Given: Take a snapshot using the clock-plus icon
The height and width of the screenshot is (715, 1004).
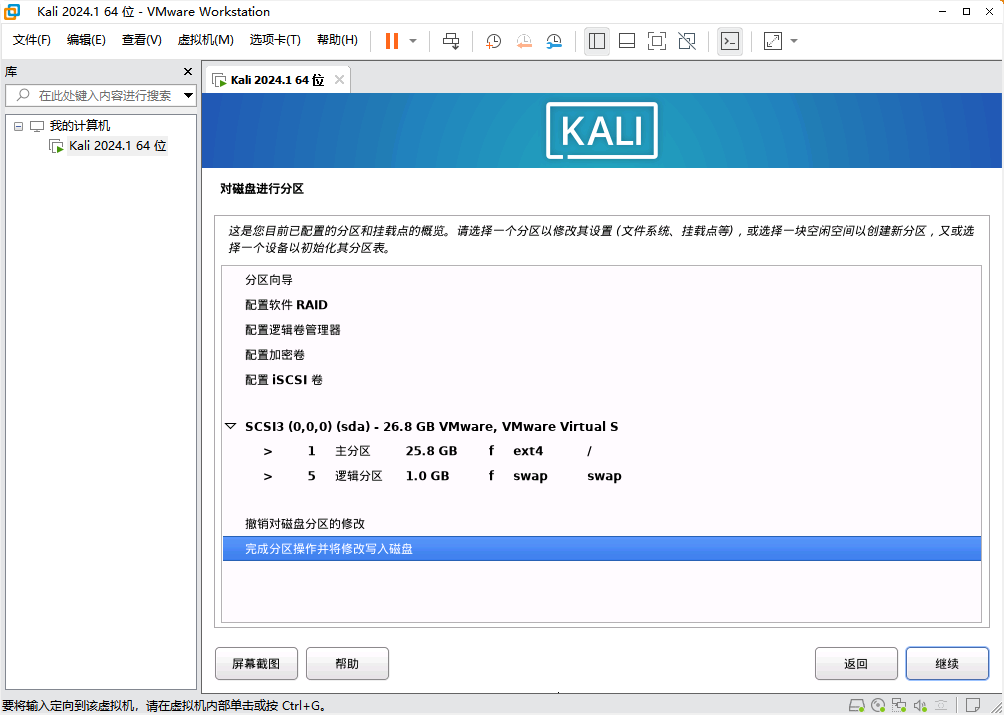Looking at the screenshot, I should 494,41.
